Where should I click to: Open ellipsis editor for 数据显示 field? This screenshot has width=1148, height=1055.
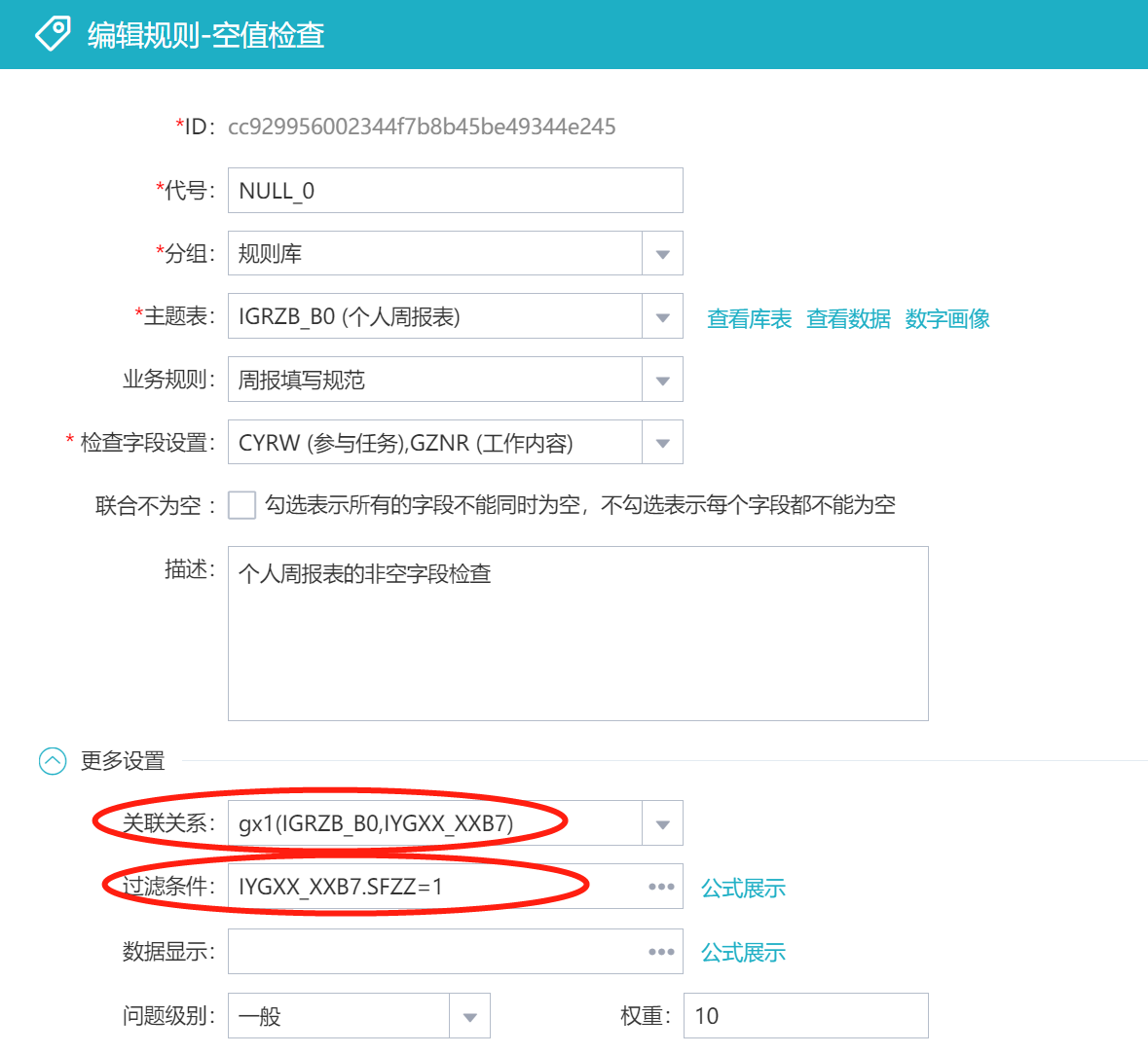coord(661,952)
